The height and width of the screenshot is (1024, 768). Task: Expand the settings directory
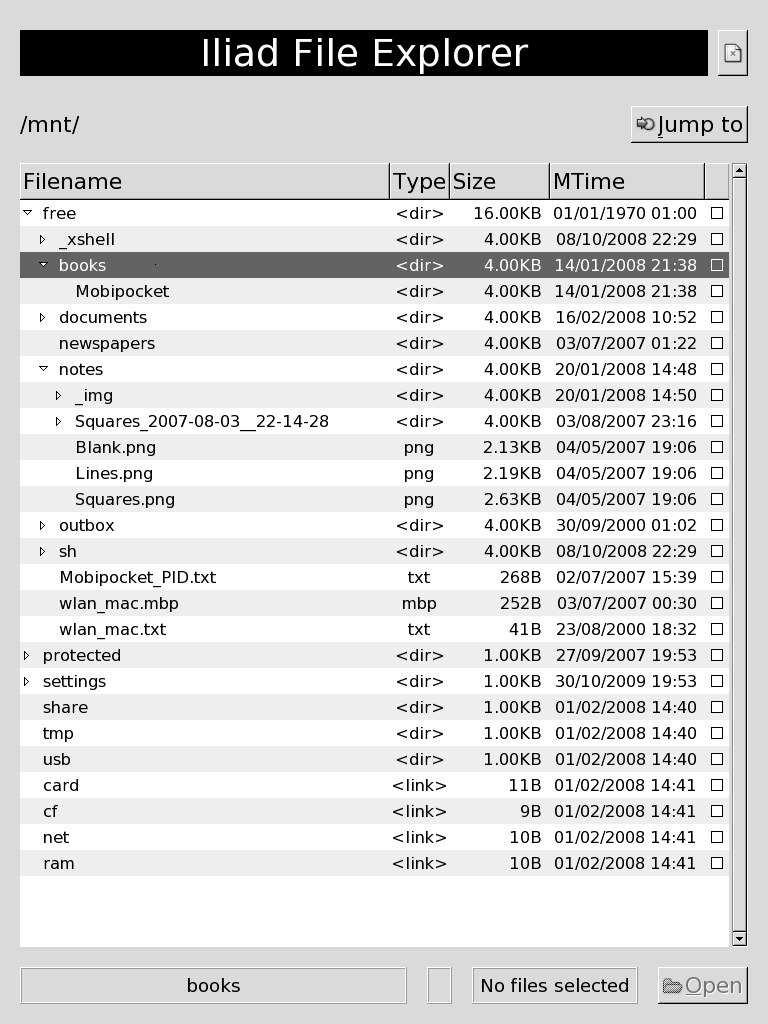pyautogui.click(x=28, y=682)
